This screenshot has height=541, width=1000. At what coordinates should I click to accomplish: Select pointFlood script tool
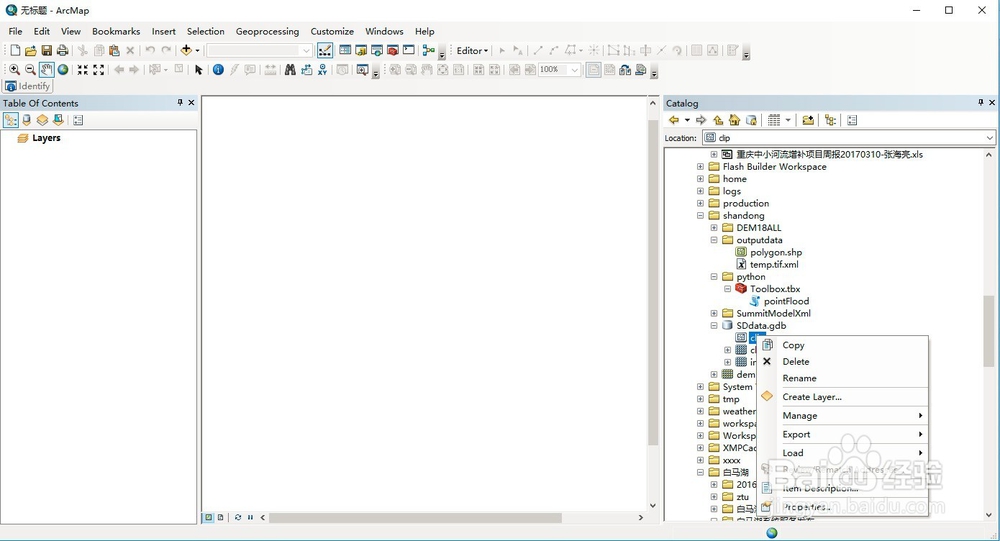[786, 301]
